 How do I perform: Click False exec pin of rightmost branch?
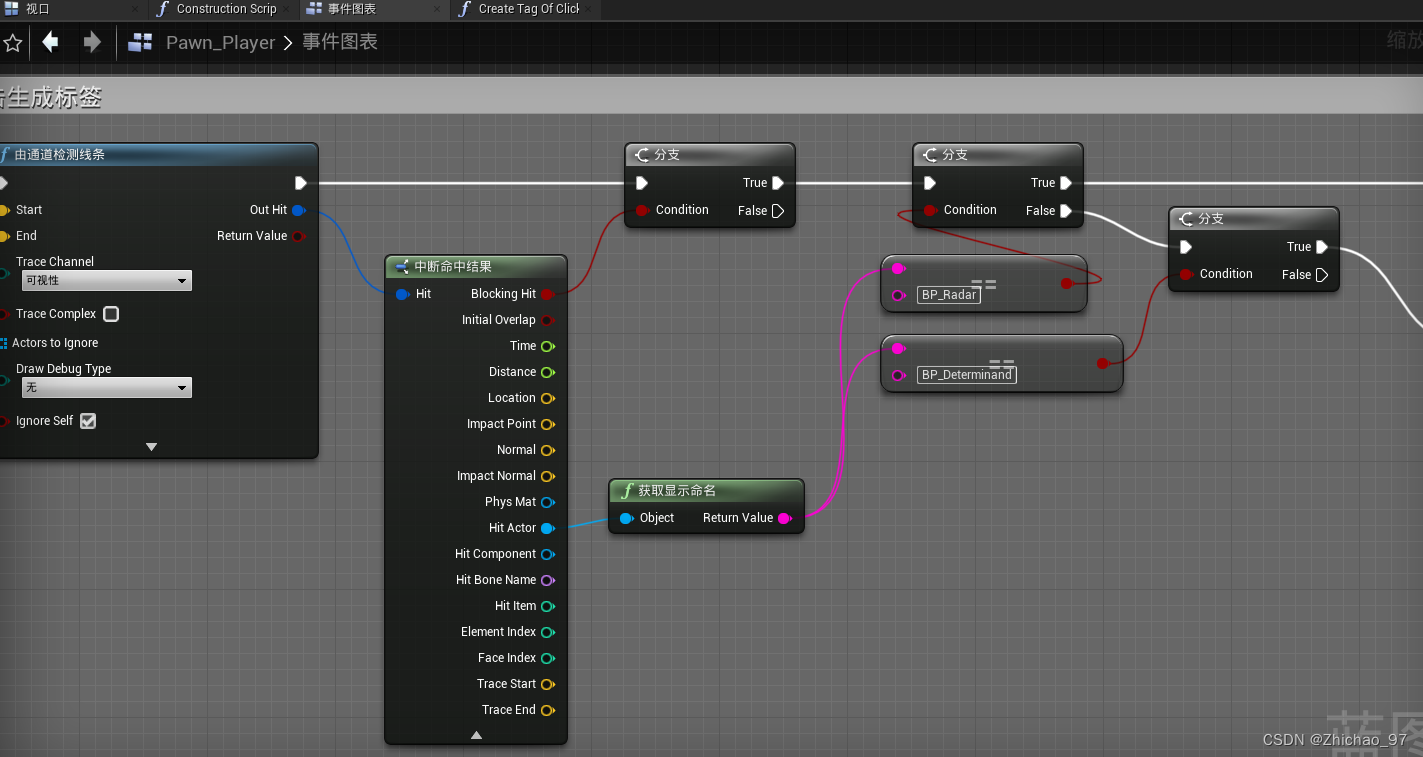click(x=1322, y=275)
